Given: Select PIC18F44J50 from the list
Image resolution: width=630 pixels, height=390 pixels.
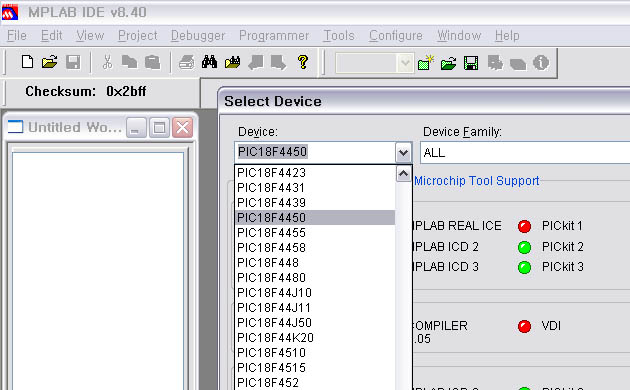Looking at the screenshot, I should click(315, 323).
